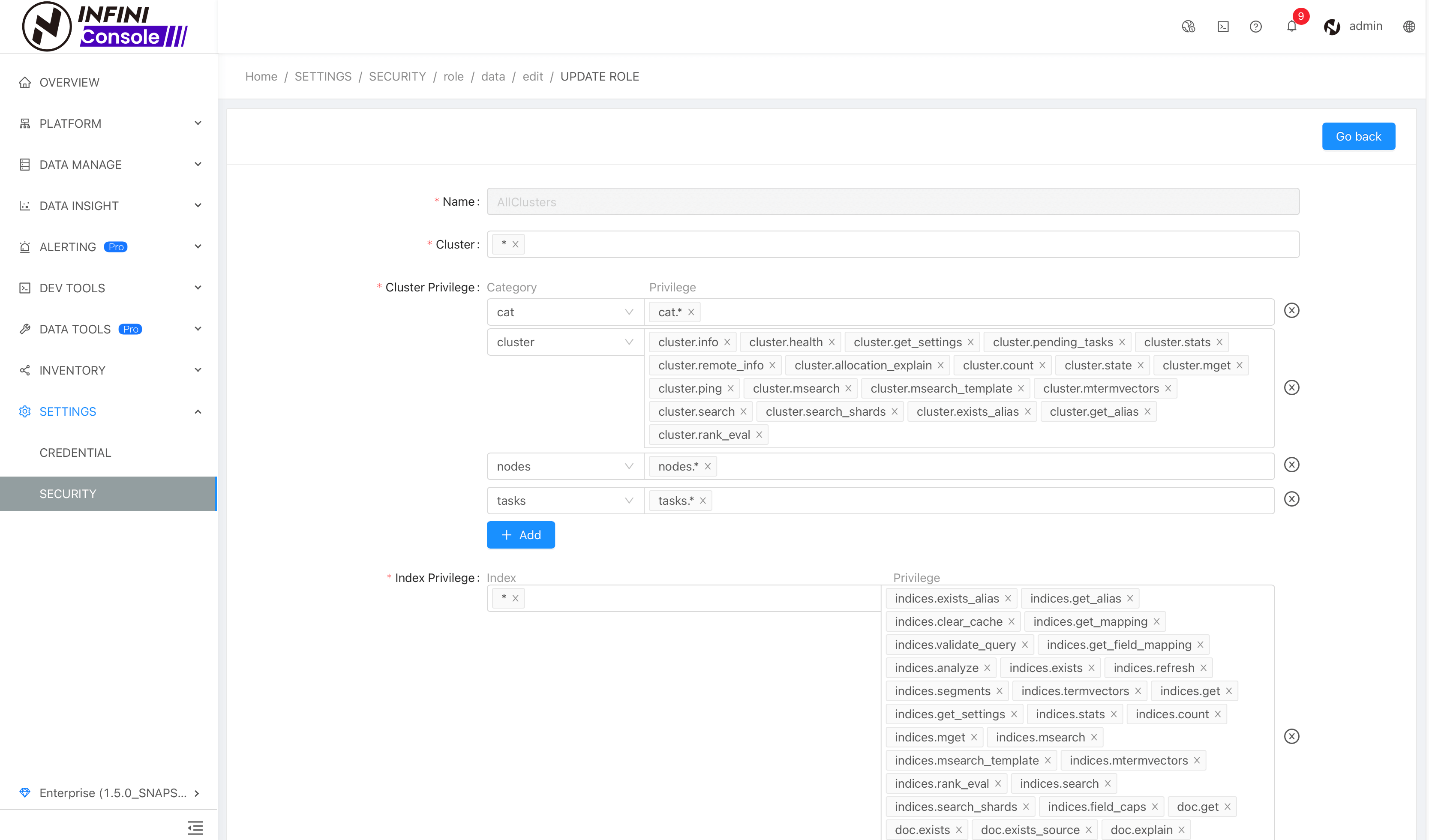Expand the DATA MANAGE menu

point(108,165)
